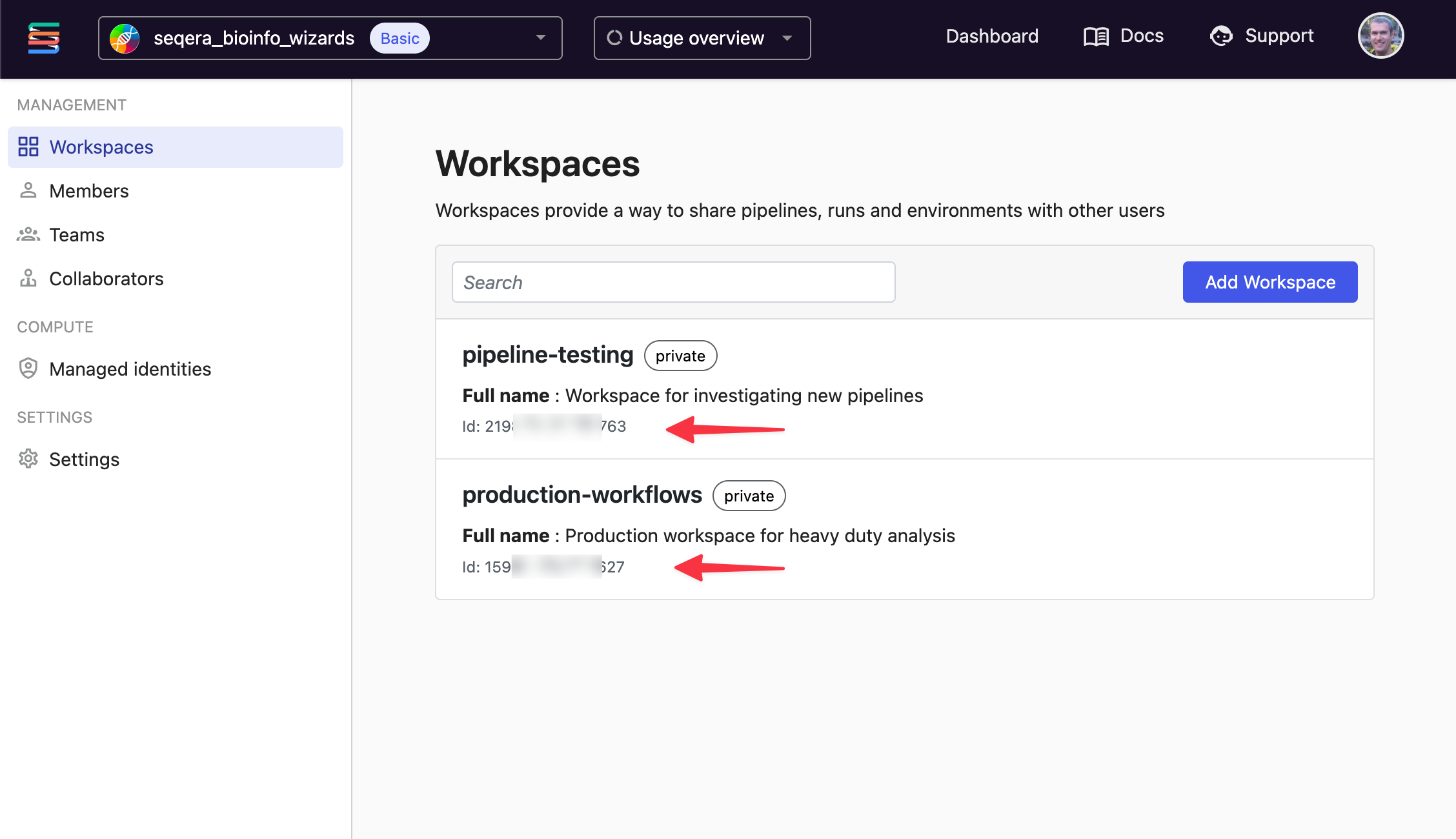The height and width of the screenshot is (839, 1456).
Task: Open documentation via the Docs book icon
Action: (x=1095, y=36)
